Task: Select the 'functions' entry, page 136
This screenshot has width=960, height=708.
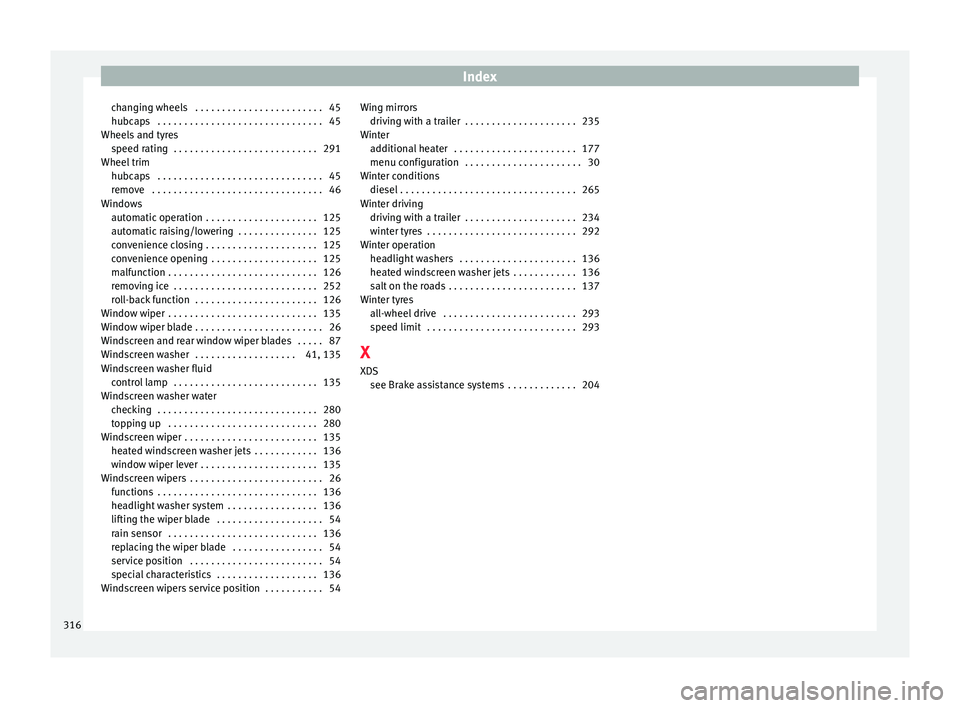Action: pos(226,492)
